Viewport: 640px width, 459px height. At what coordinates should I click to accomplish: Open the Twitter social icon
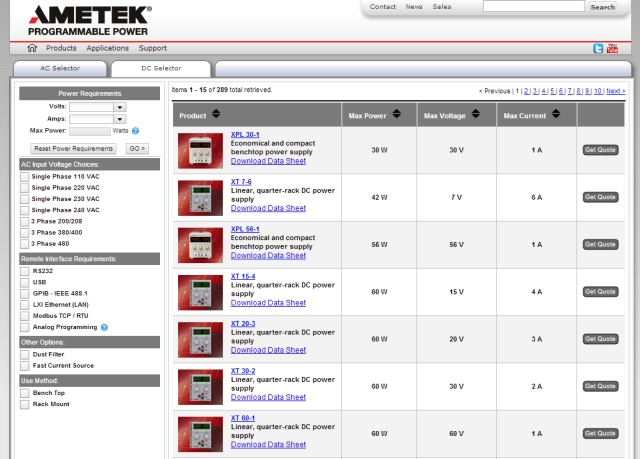pyautogui.click(x=599, y=48)
